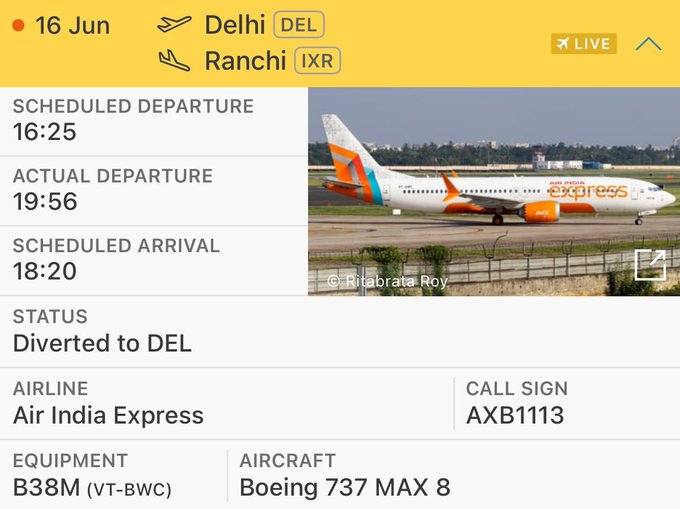Click the orange status dot beside 16 Jun
The width and height of the screenshot is (680, 509).
pos(18,26)
